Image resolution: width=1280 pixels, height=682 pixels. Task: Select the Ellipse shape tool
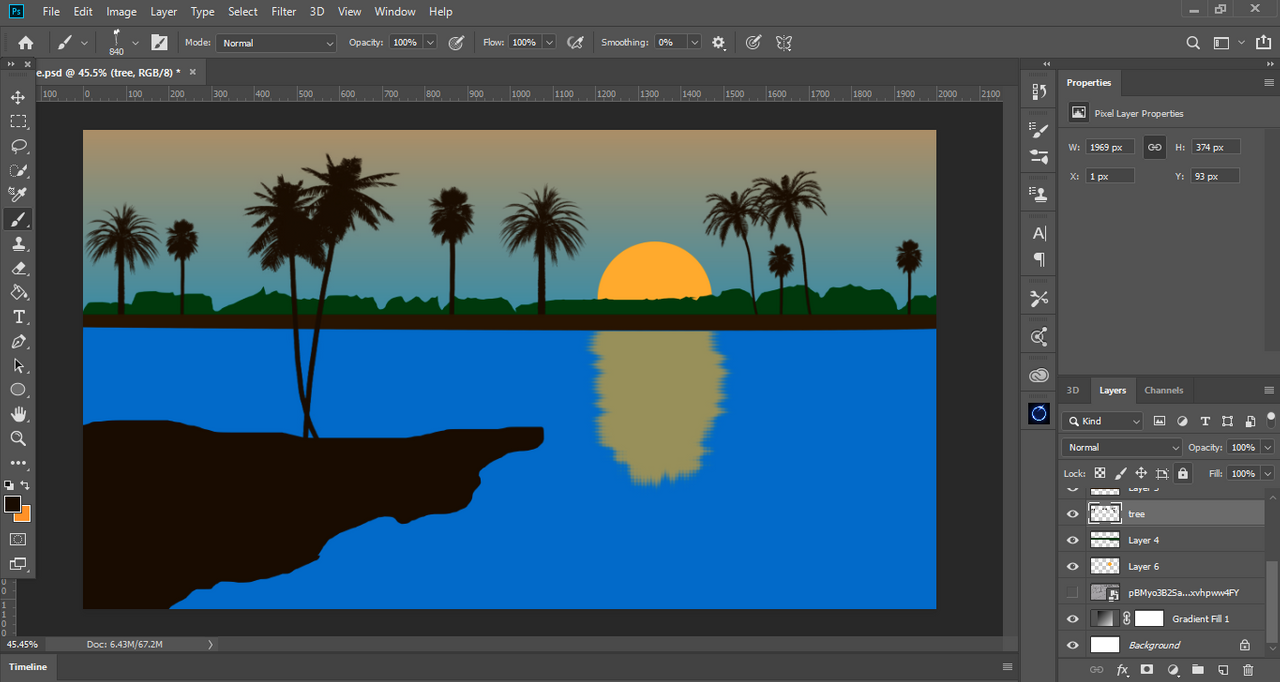(18, 390)
